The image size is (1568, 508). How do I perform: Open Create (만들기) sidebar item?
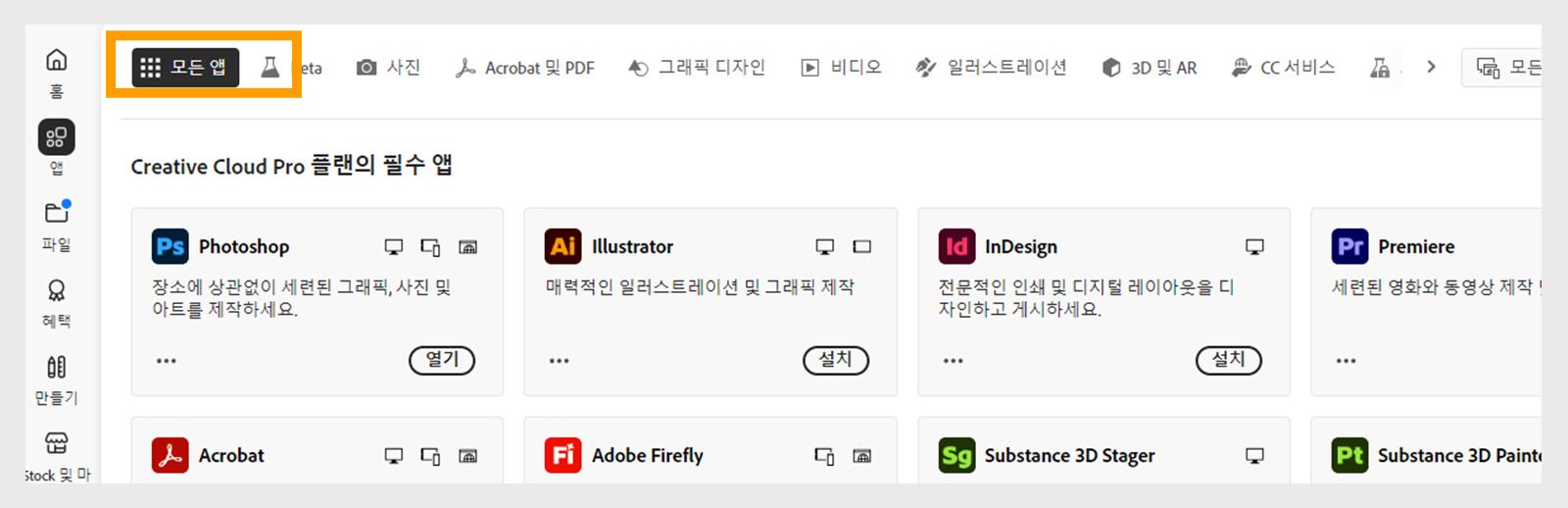pos(57,380)
